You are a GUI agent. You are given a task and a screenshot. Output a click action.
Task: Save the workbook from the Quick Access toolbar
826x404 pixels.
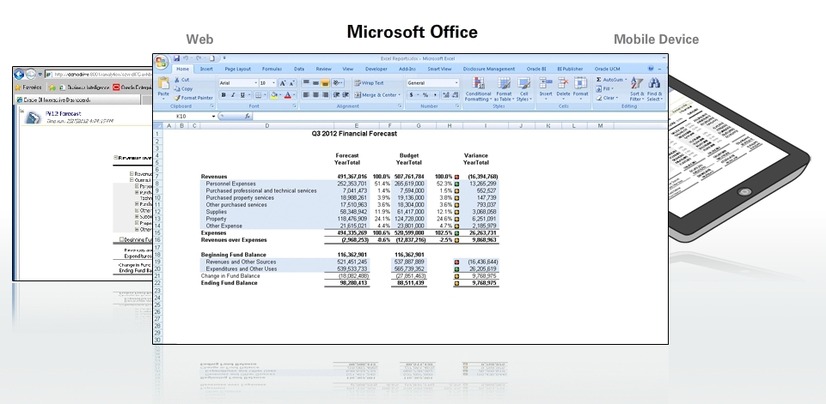[176, 58]
